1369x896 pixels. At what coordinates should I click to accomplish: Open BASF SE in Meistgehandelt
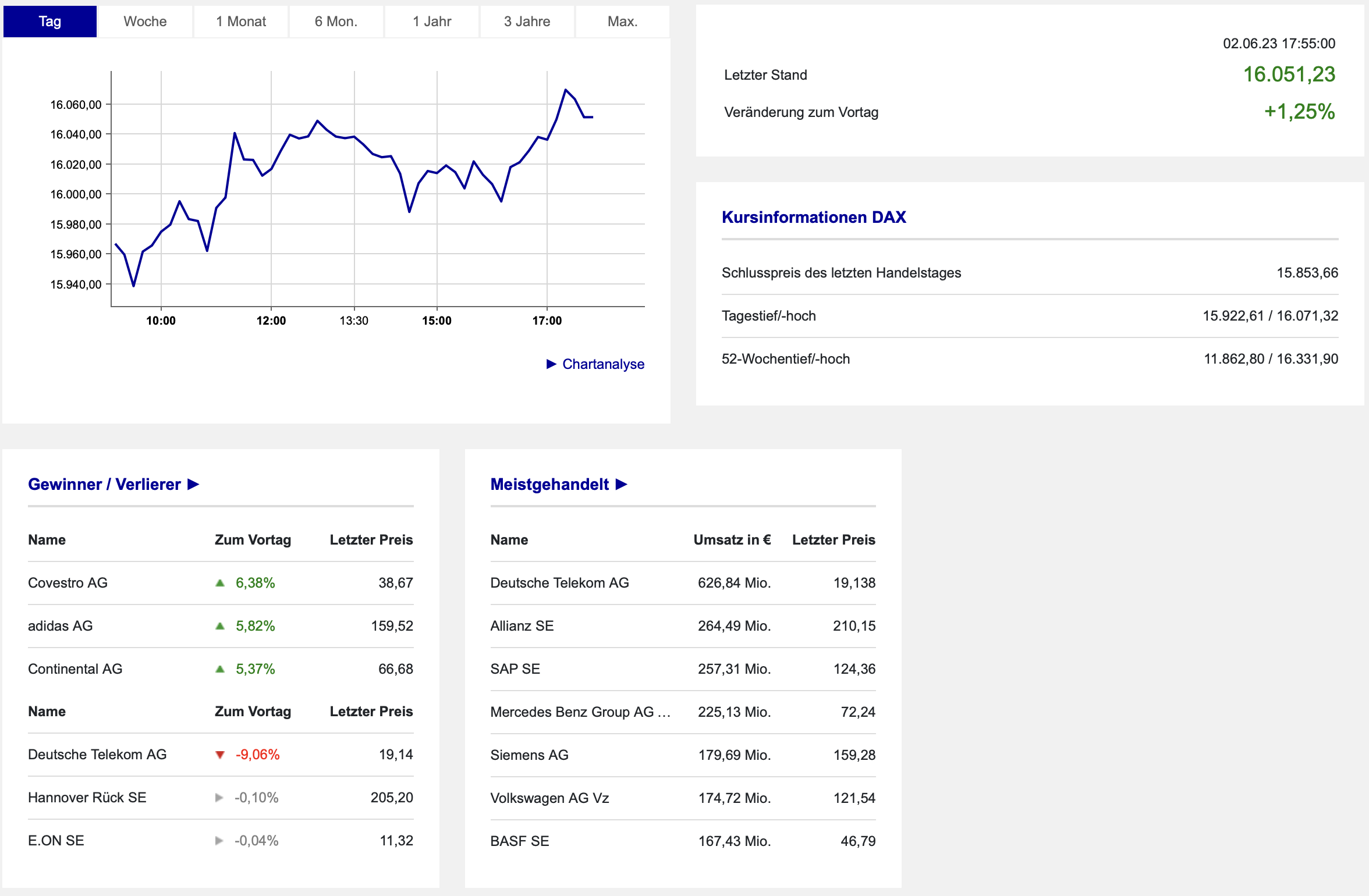520,841
